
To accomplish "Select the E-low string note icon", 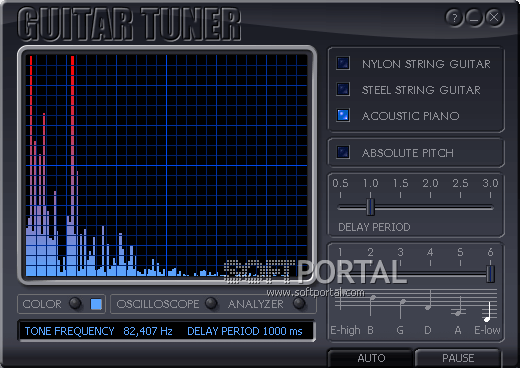I will point(489,312).
